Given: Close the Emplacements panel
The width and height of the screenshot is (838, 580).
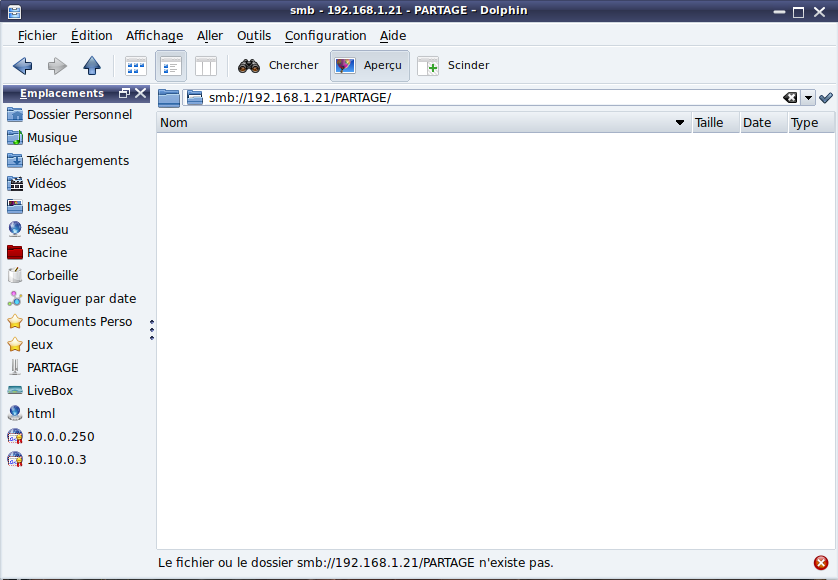Looking at the screenshot, I should (x=141, y=93).
